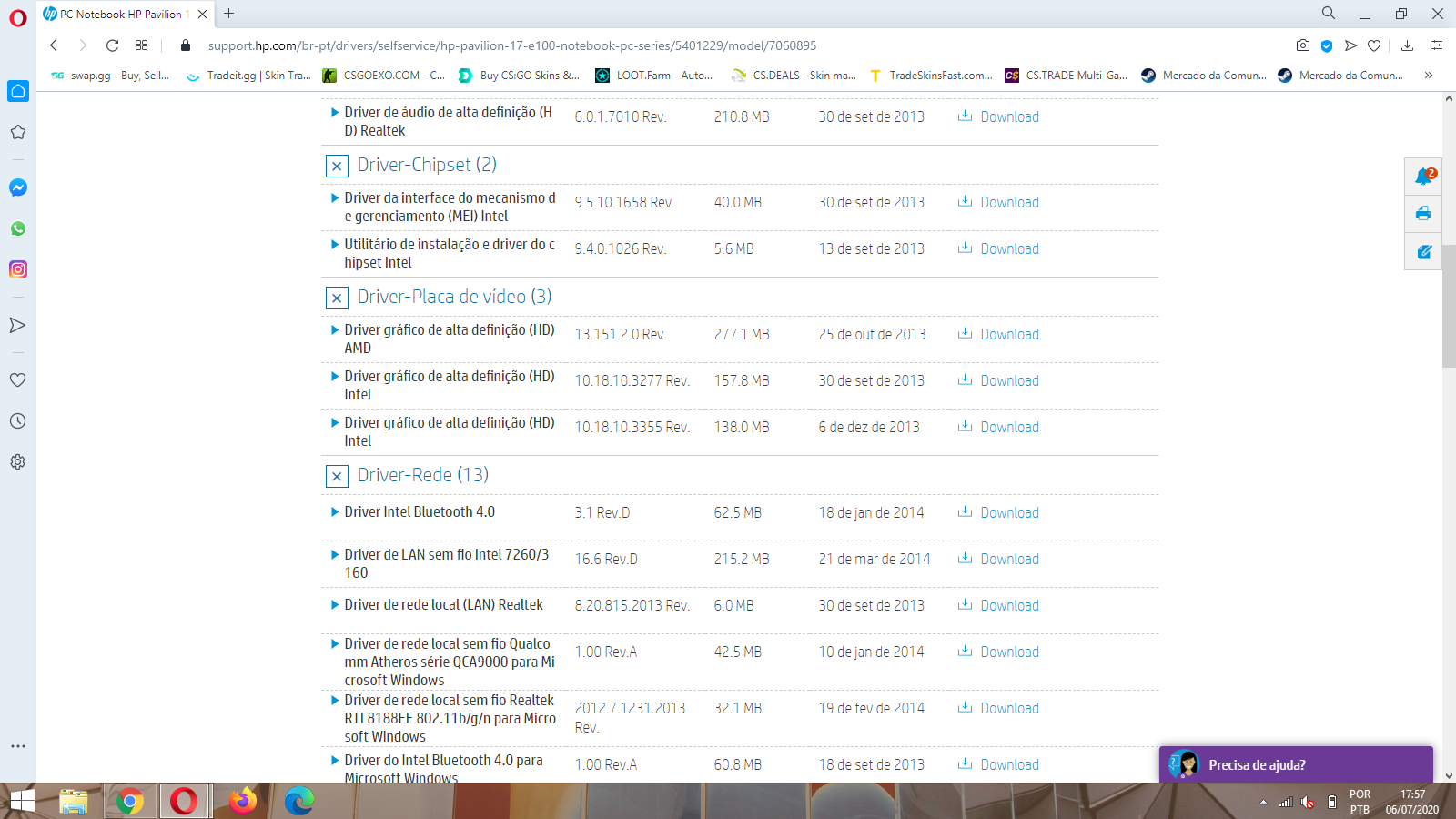The height and width of the screenshot is (819, 1456).
Task: Expand Intel 7260/3160 wireless LAN row
Action: pos(335,555)
